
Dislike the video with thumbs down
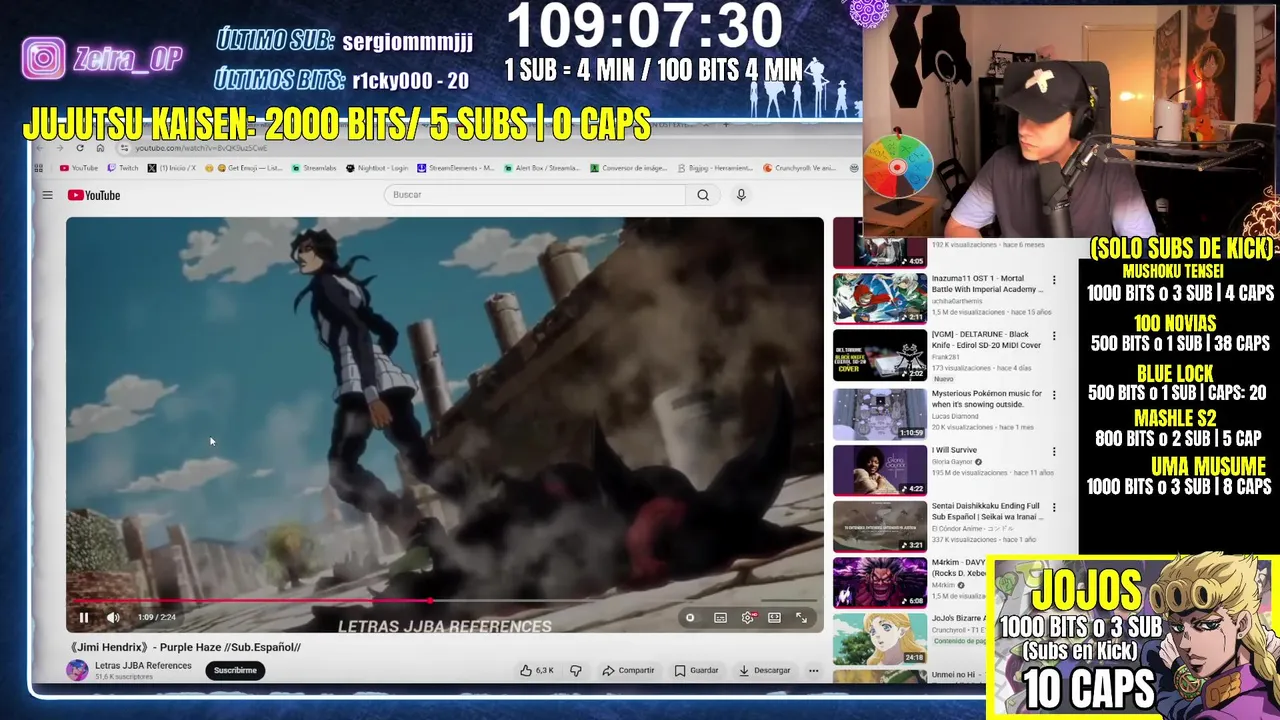[x=576, y=670]
